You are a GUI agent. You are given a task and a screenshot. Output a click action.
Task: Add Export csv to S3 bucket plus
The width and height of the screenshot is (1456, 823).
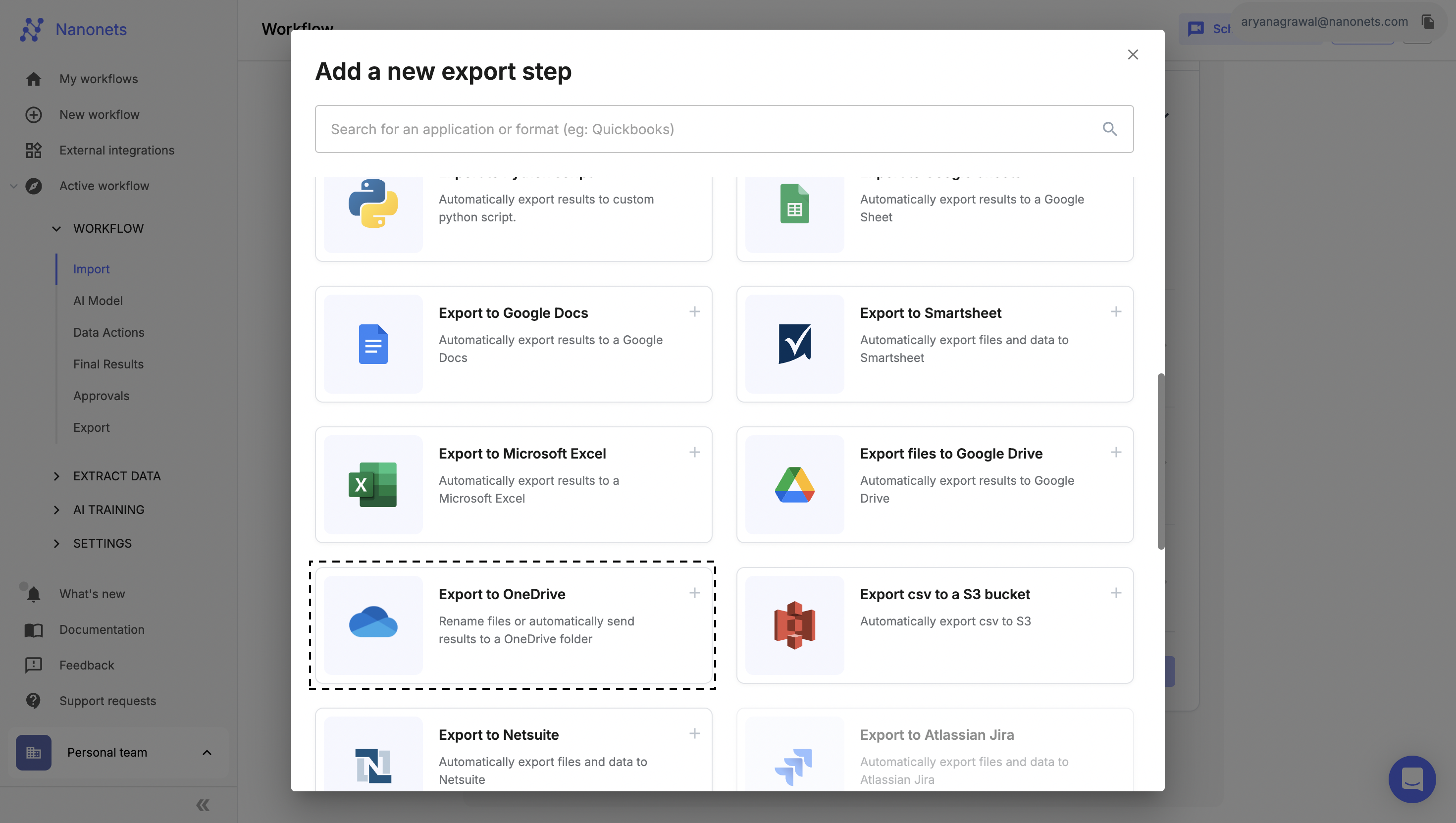coord(1116,593)
